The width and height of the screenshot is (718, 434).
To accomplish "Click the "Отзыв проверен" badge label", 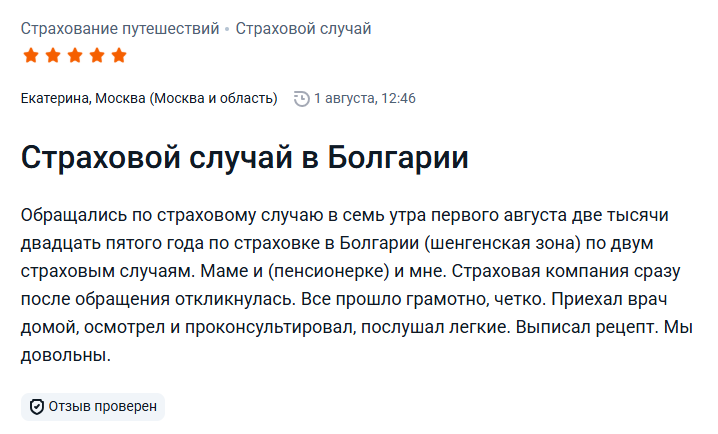I will point(103,406).
